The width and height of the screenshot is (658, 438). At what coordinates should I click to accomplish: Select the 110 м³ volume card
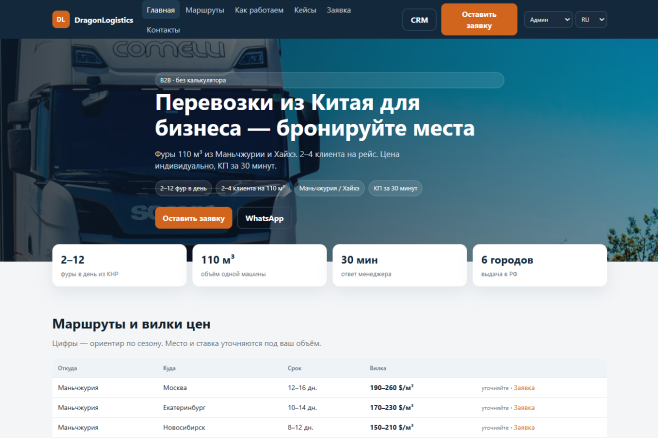(259, 265)
